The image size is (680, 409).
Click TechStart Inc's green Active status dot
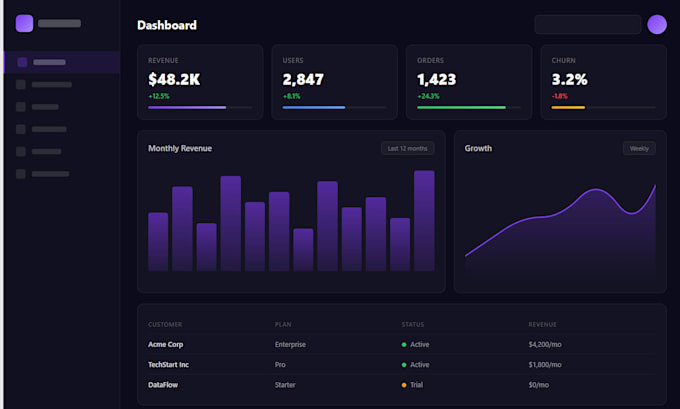404,365
